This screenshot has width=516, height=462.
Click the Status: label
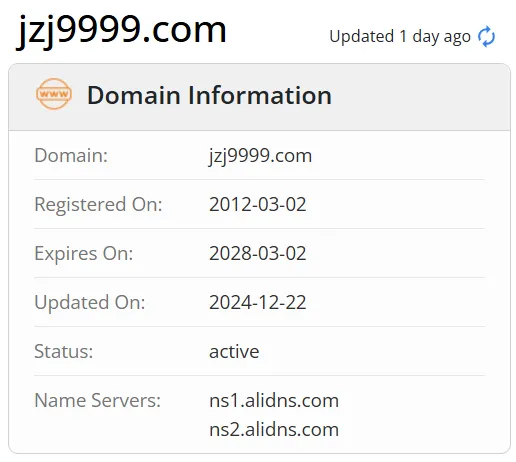pos(64,351)
